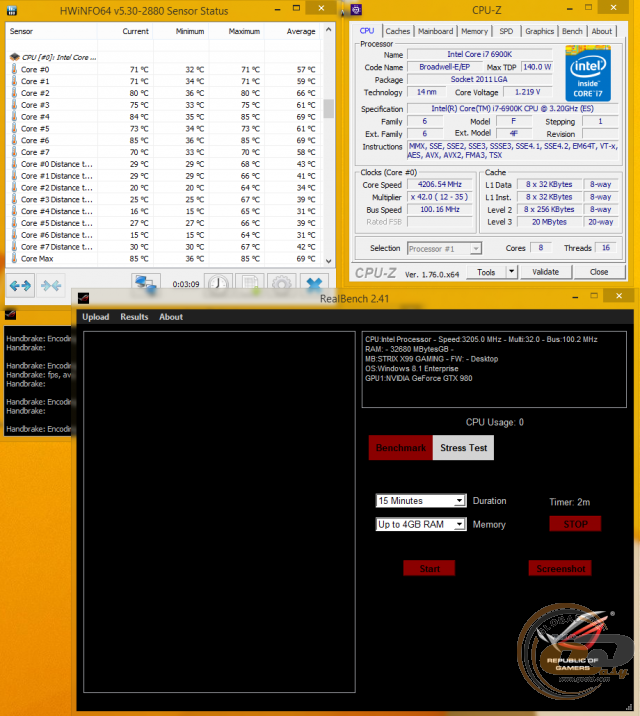The image size is (640, 716).
Task: Open the Memory dropdown showing Up to 4GB RAM
Action: pyautogui.click(x=459, y=525)
